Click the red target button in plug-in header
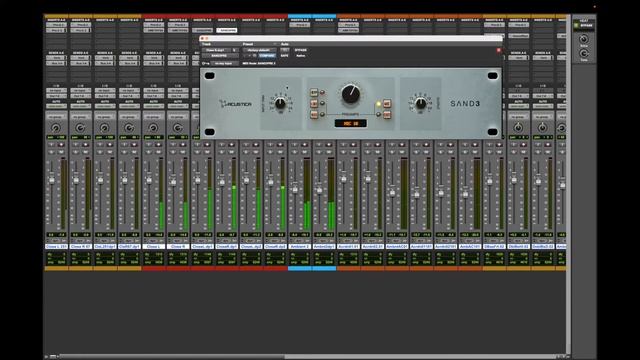This screenshot has height=360, width=640. pos(498,50)
